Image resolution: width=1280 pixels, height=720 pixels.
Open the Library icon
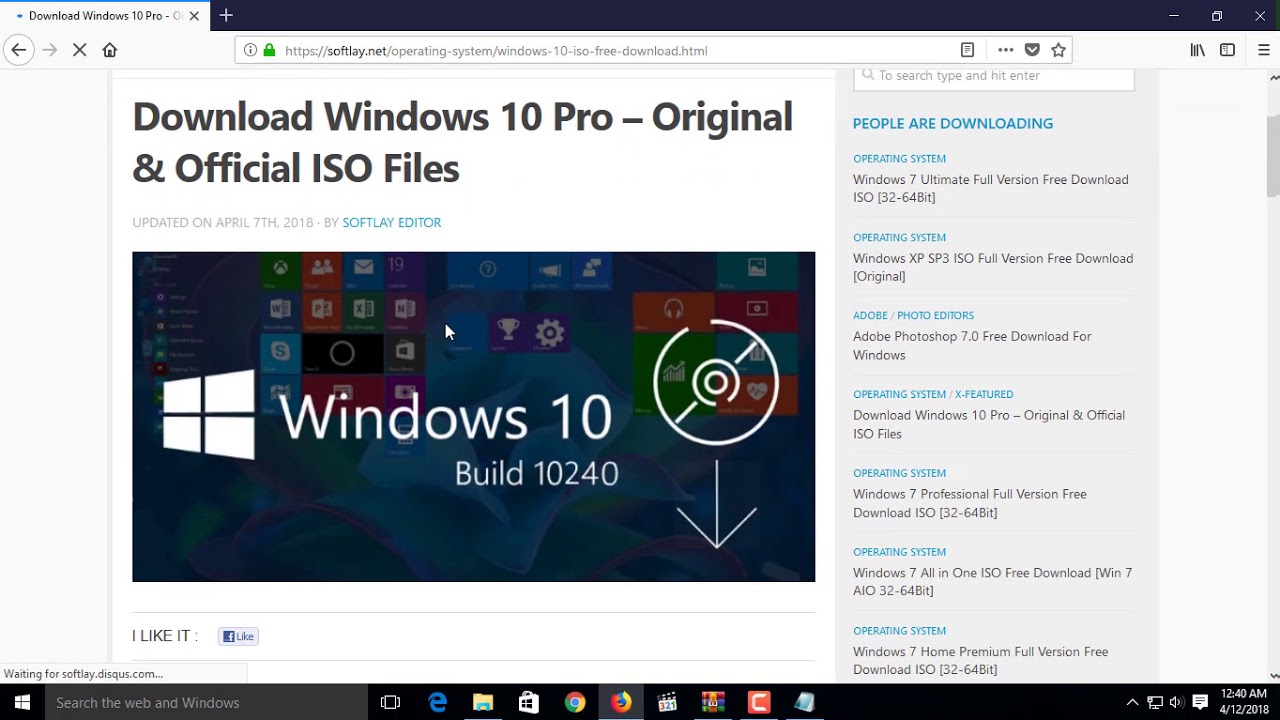click(x=1197, y=50)
